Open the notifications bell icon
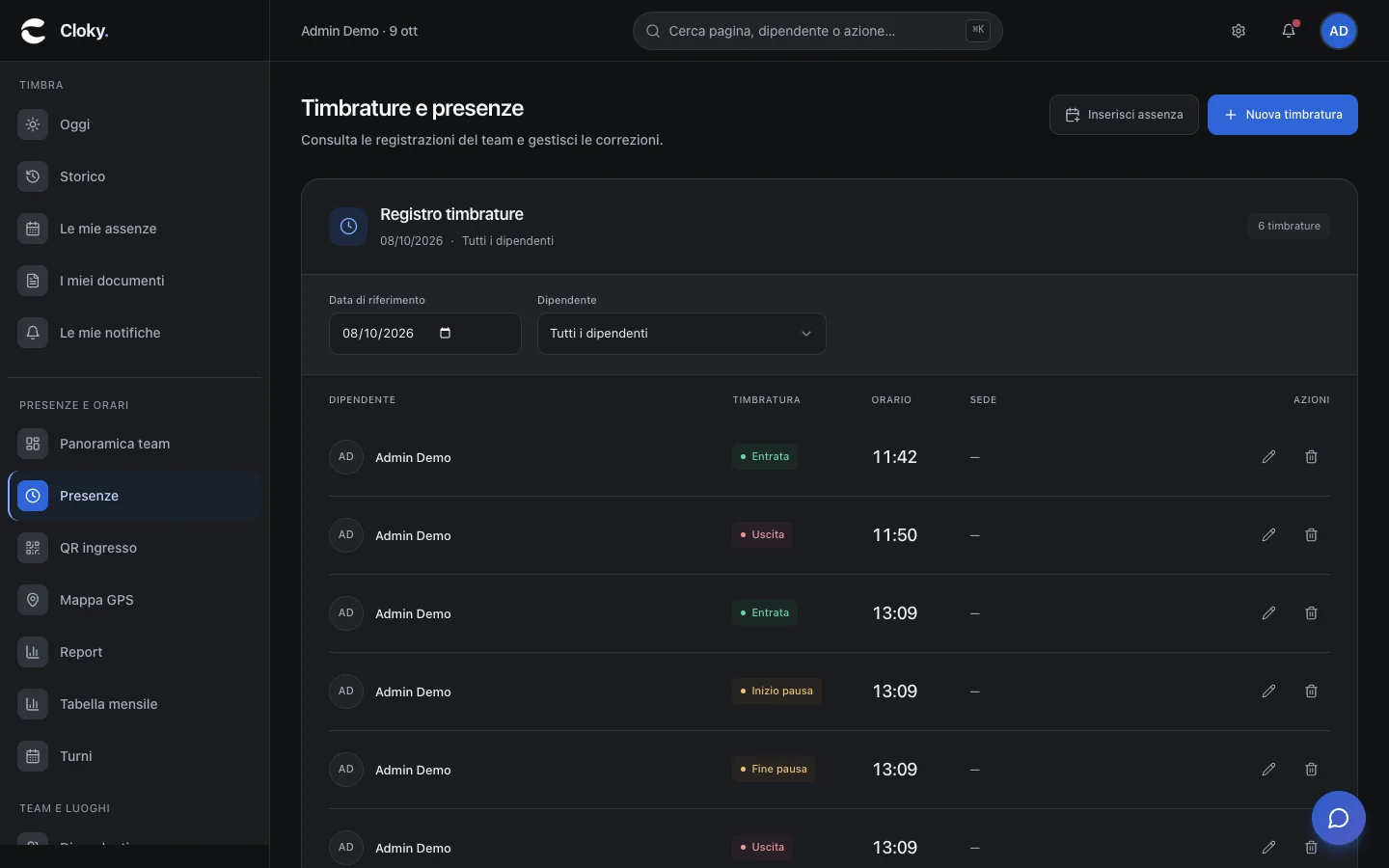Viewport: 1389px width, 868px height. pyautogui.click(x=1289, y=31)
